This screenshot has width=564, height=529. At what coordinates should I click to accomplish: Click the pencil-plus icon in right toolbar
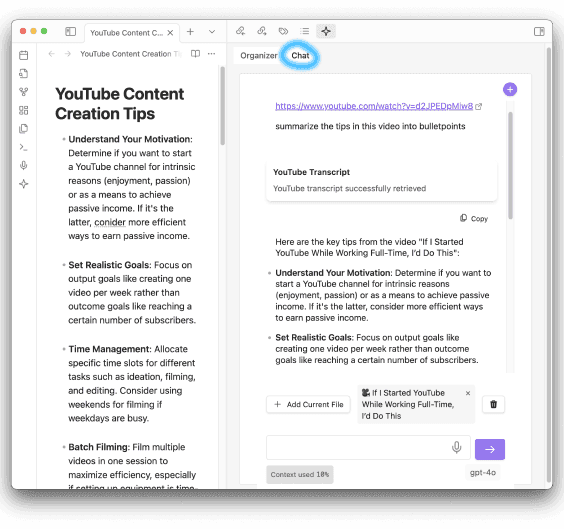click(240, 31)
